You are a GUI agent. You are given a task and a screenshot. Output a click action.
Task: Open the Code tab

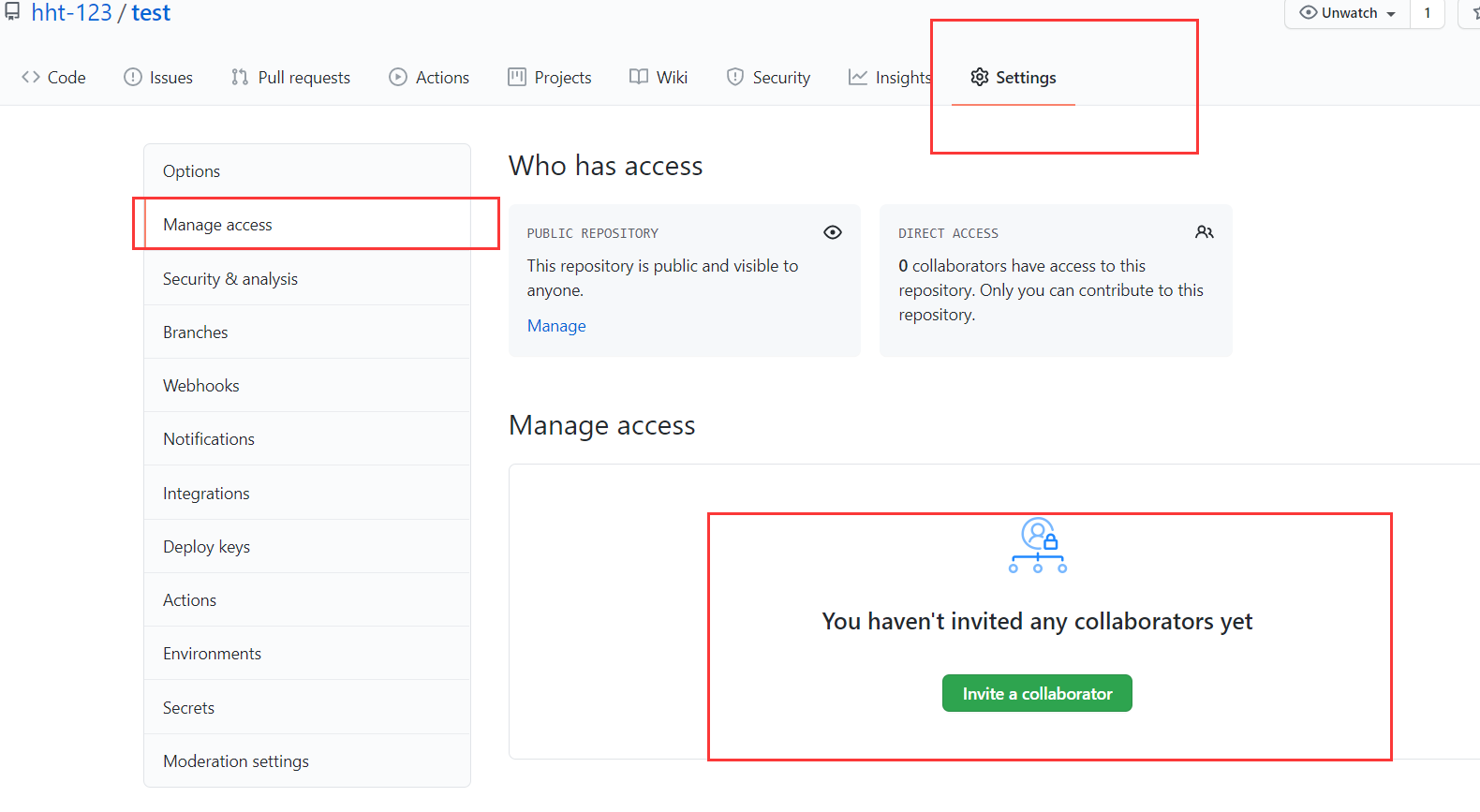(53, 77)
